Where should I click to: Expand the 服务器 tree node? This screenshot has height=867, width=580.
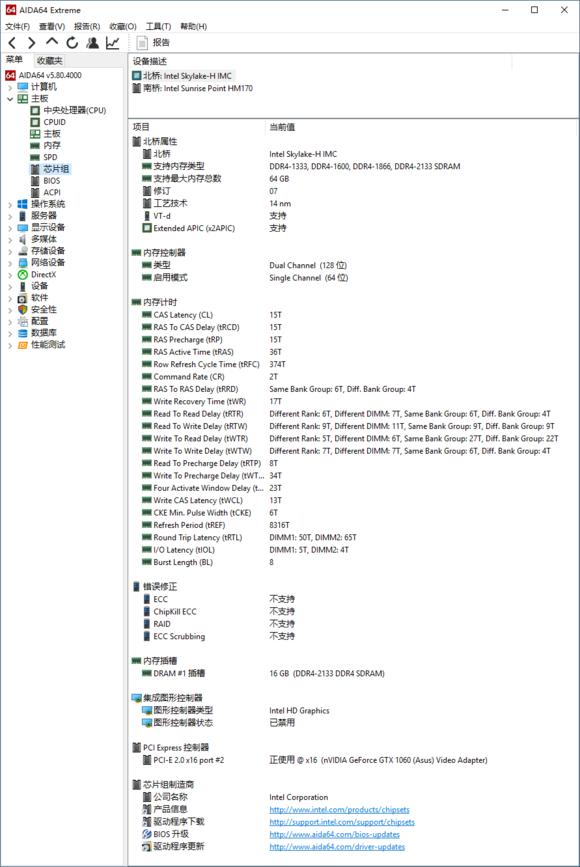click(x=10, y=216)
